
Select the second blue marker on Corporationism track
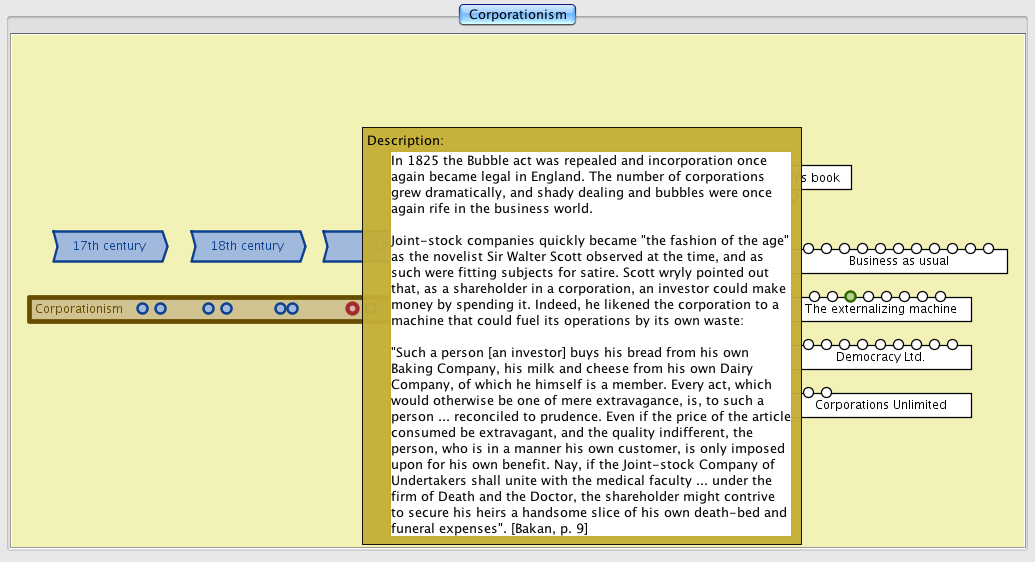pos(160,309)
